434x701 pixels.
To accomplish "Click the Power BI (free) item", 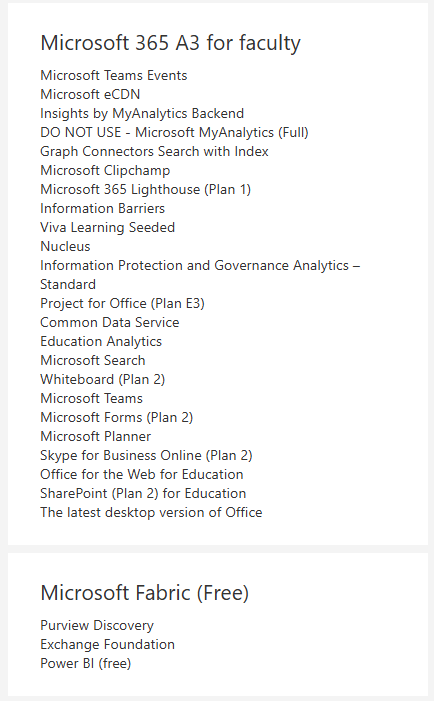I will coord(86,663).
